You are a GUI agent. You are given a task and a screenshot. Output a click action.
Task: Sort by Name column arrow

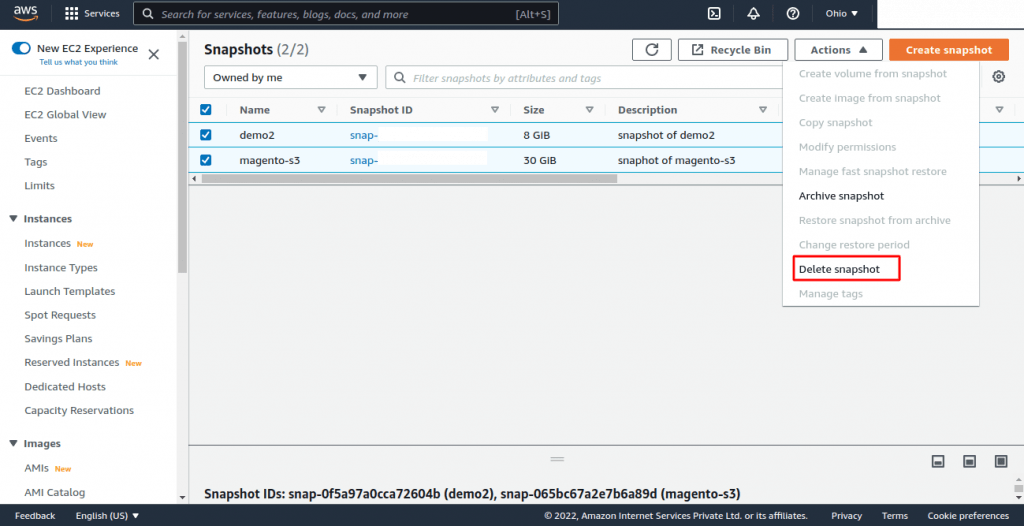tap(321, 110)
